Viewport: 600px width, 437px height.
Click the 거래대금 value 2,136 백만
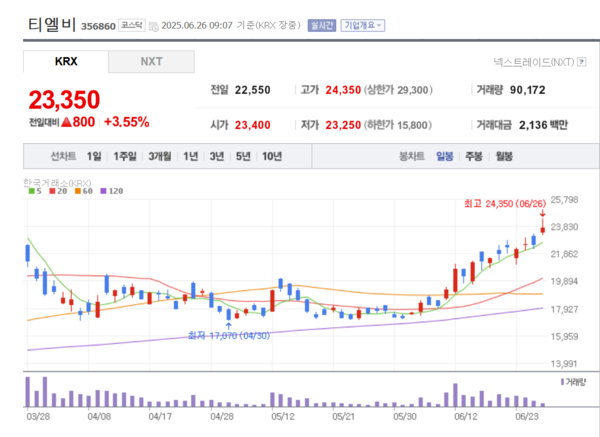pos(543,125)
